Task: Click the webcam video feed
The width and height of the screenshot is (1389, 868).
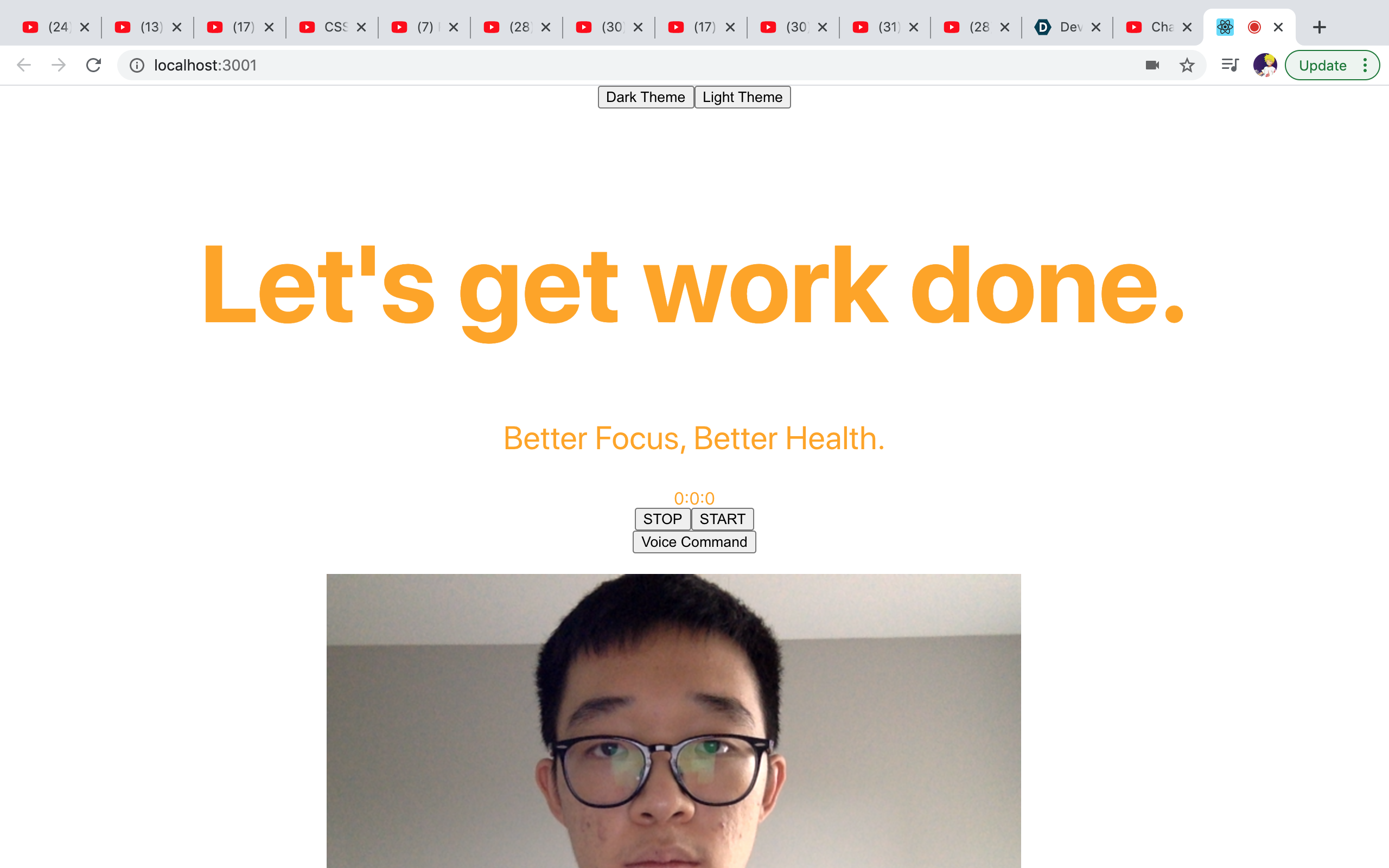Action: pos(673,721)
